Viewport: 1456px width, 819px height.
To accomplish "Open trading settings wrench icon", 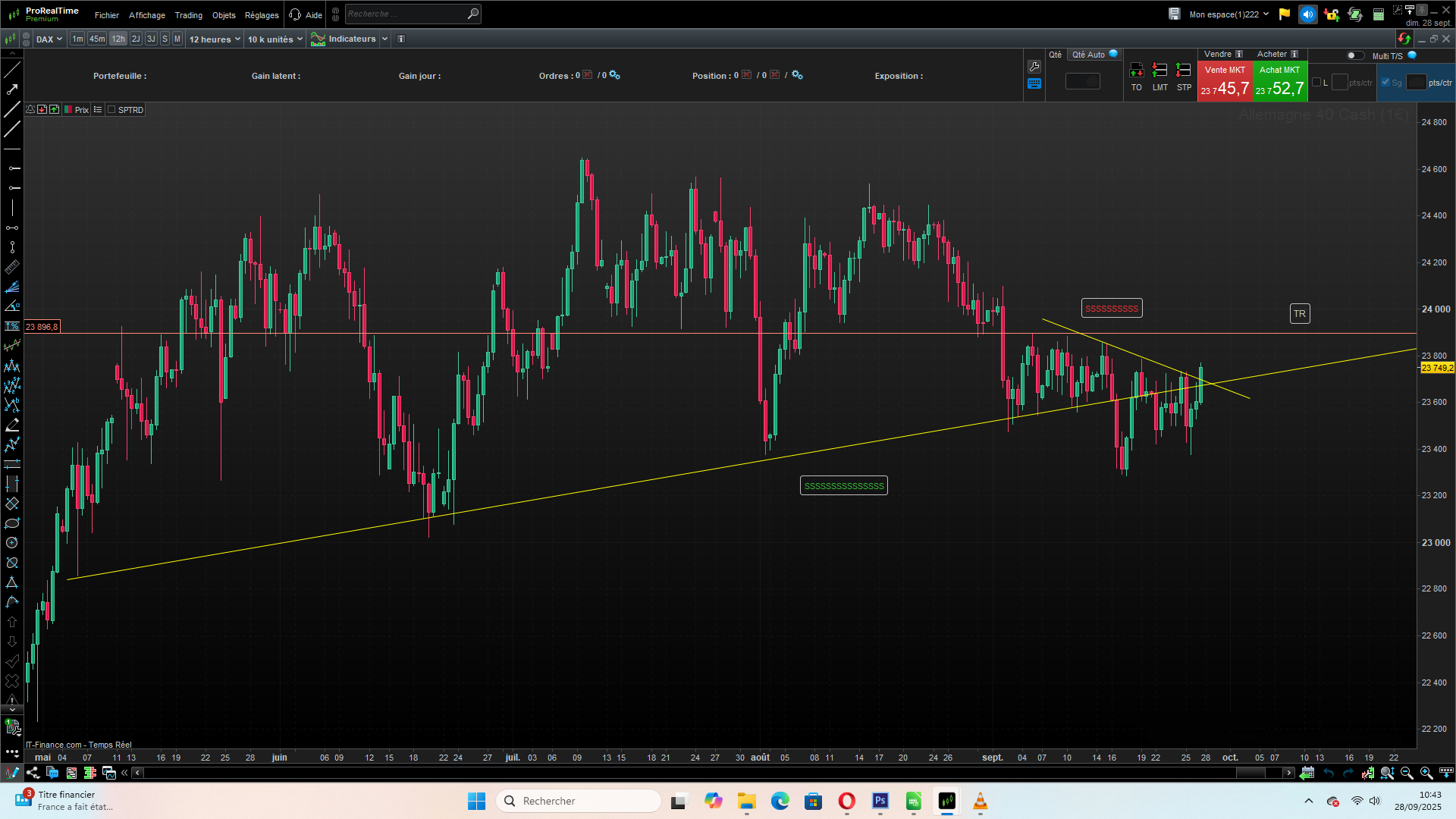I will coord(1034,67).
